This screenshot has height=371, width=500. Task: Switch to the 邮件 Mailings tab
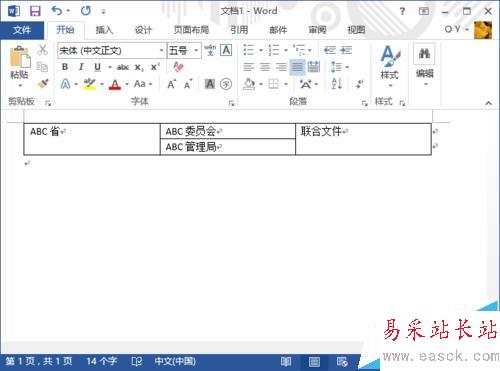[x=278, y=30]
